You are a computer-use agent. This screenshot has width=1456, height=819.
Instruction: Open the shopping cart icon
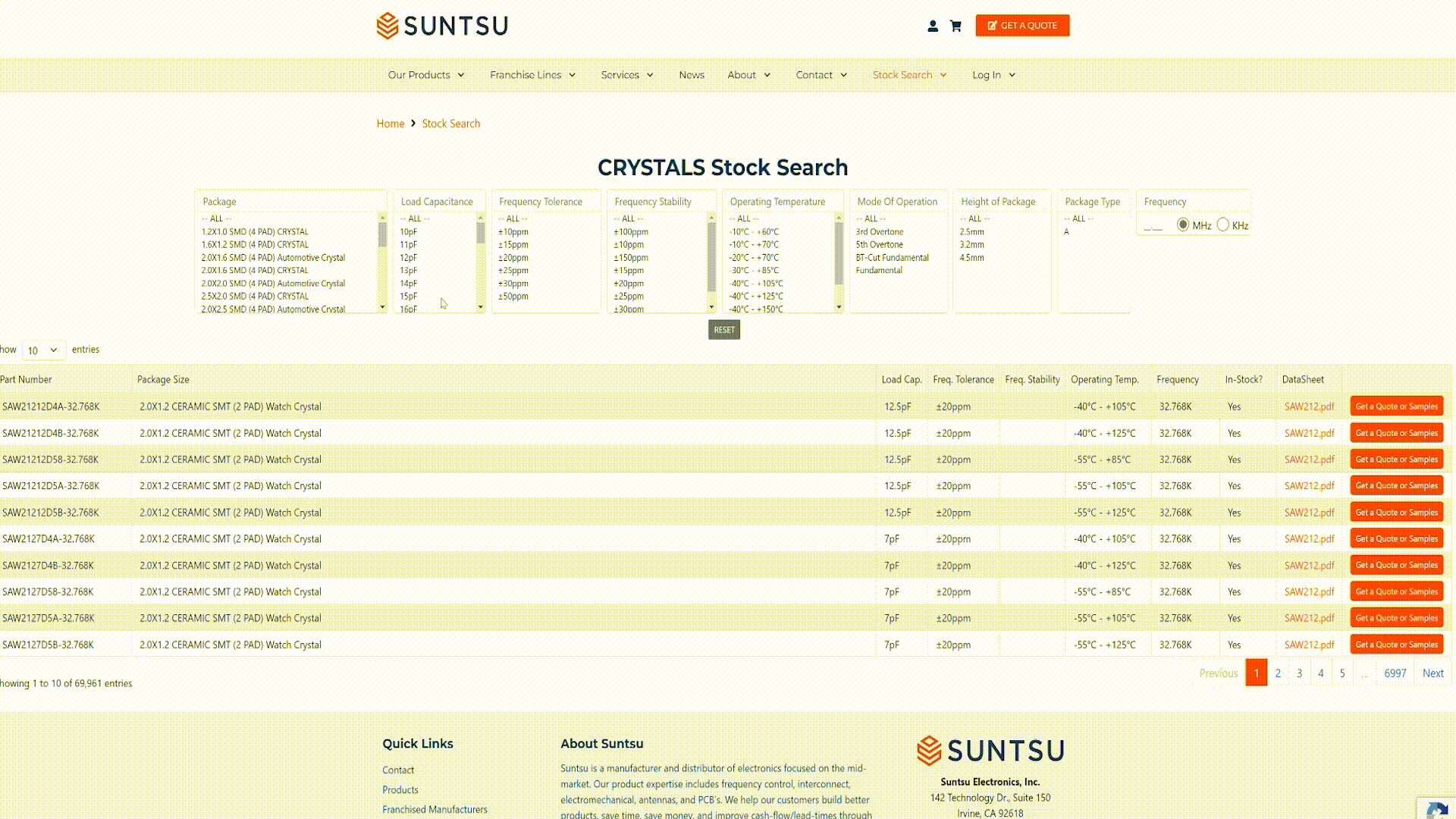coord(955,26)
